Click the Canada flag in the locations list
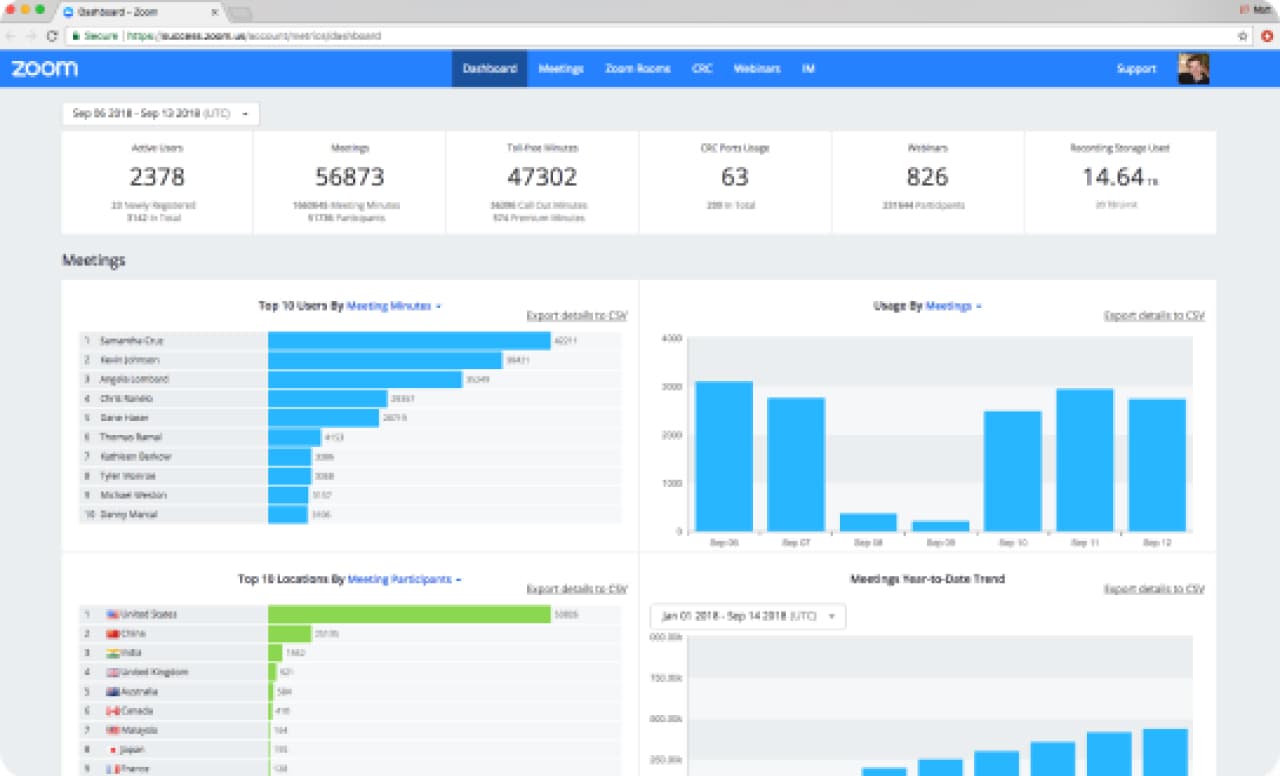This screenshot has width=1280, height=776. click(113, 710)
